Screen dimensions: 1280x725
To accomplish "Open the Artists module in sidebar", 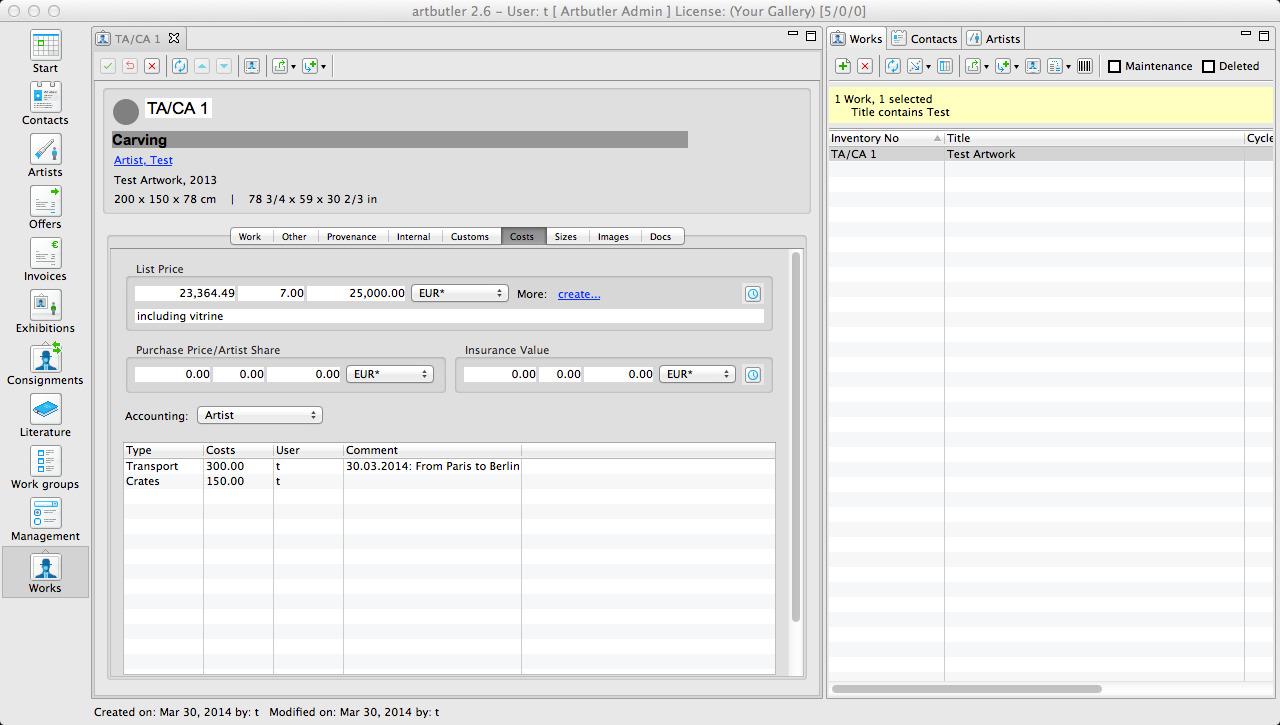I will [45, 156].
